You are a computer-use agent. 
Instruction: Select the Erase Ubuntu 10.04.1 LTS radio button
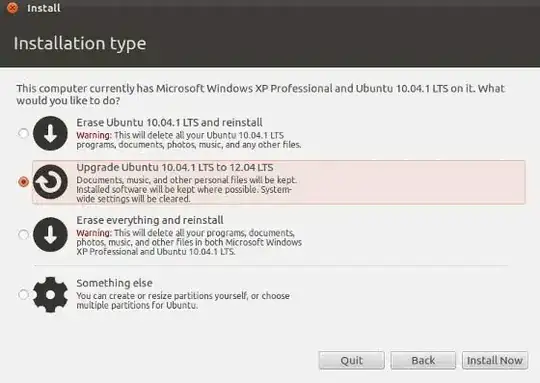click(23, 133)
